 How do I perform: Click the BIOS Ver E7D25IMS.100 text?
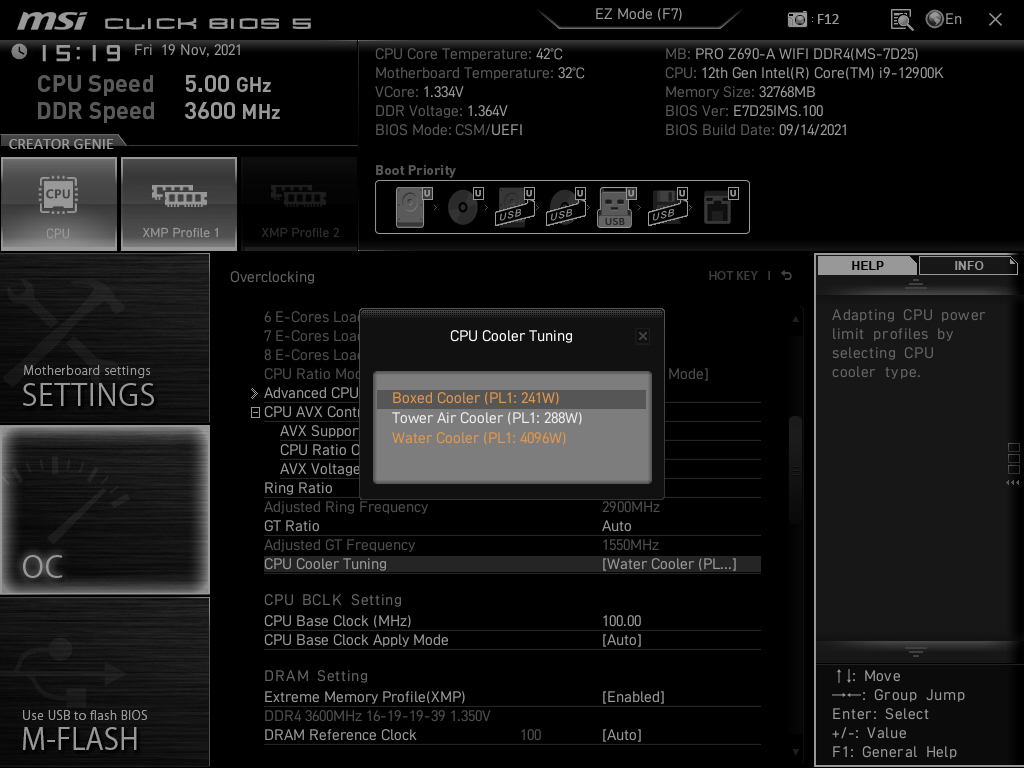tap(744, 111)
